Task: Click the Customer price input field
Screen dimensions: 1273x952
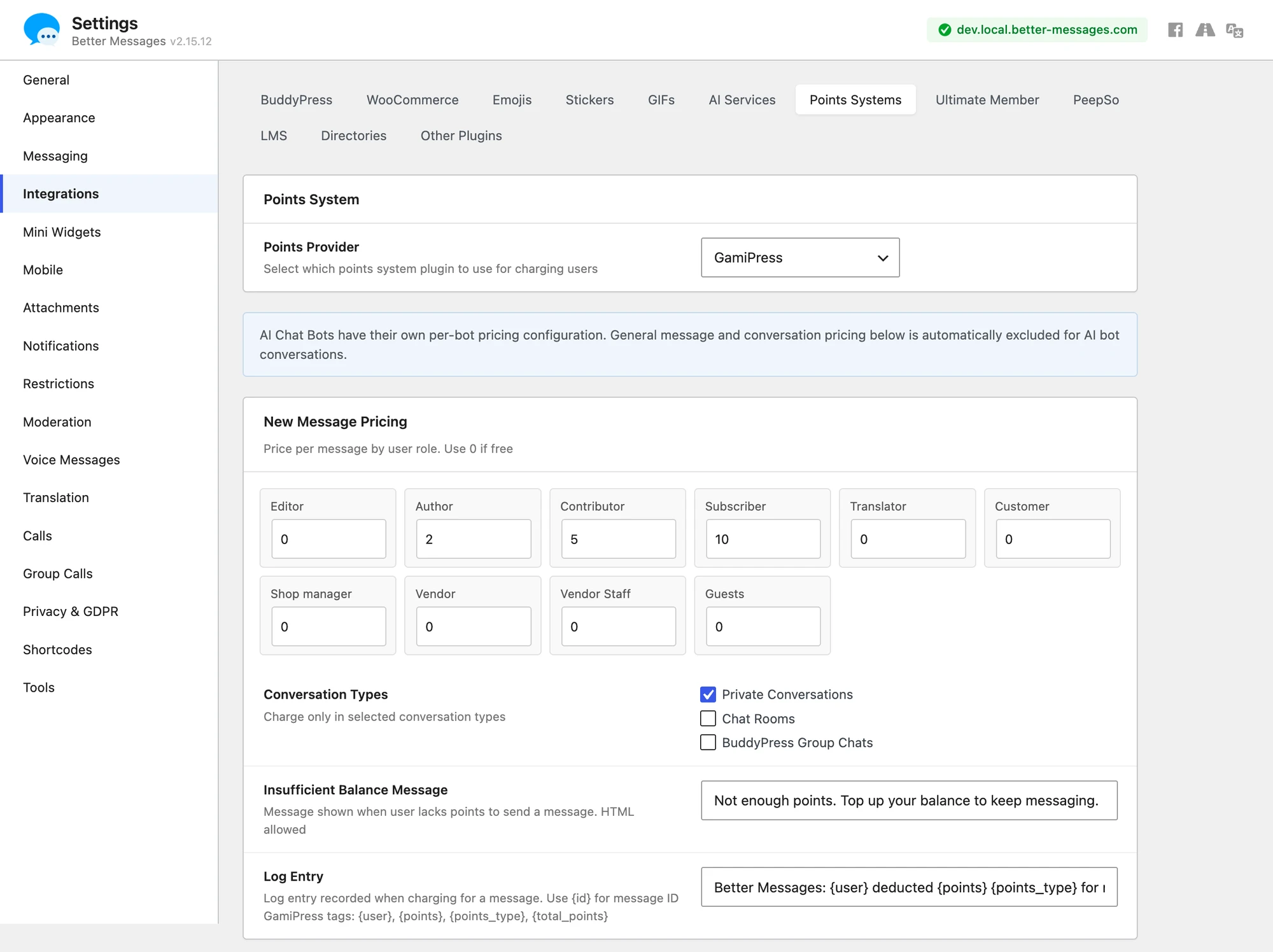Action: pos(1053,539)
